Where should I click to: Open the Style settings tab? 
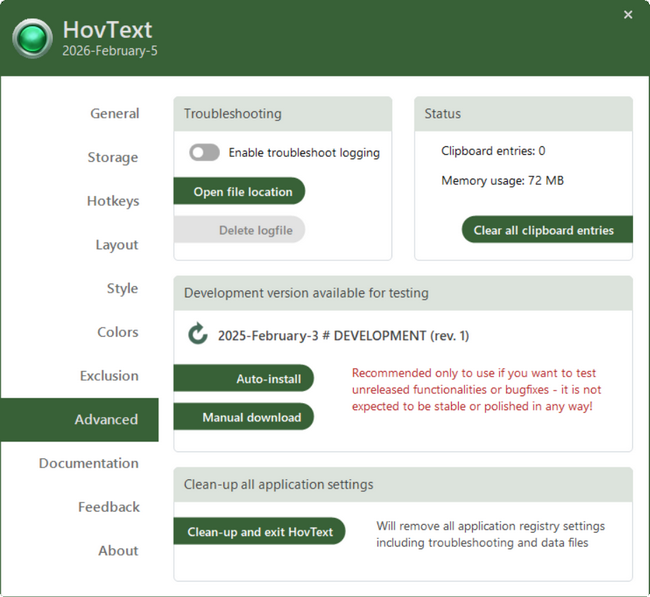tap(122, 289)
